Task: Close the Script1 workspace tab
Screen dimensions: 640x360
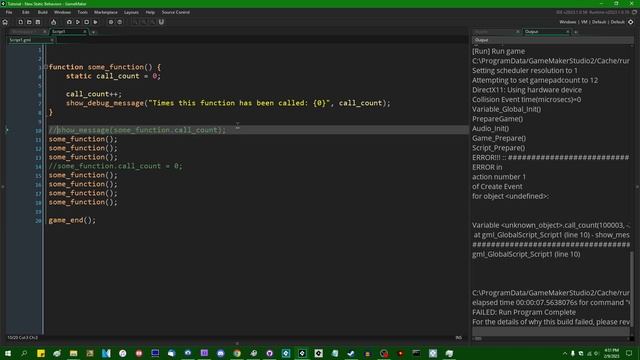Action: coord(85,32)
